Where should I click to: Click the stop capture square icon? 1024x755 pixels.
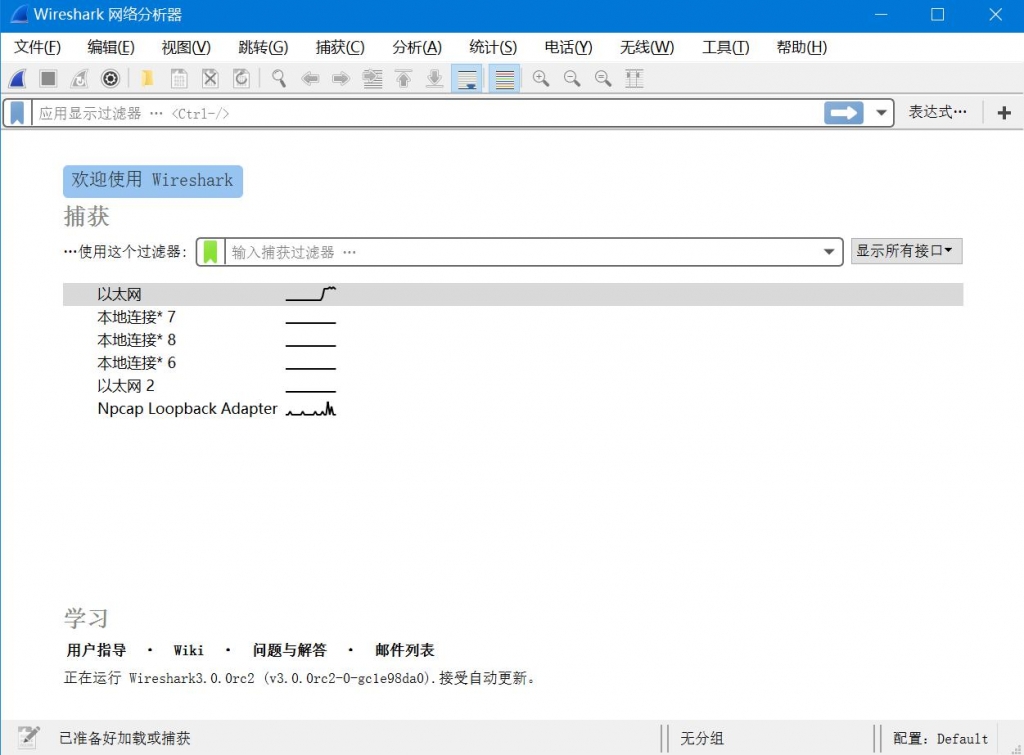coord(48,79)
